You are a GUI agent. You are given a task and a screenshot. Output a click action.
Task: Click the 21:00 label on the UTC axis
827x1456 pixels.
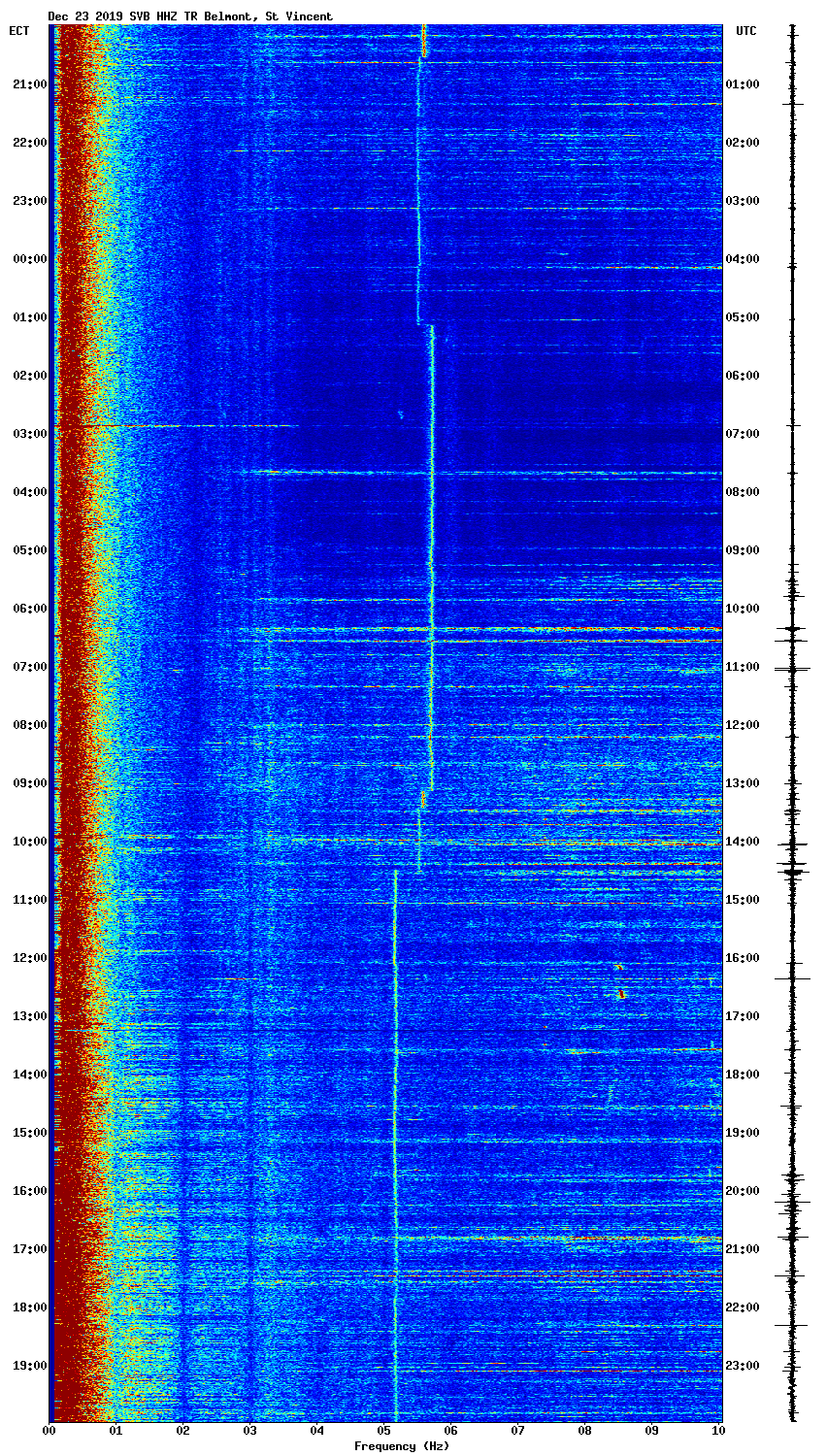point(743,1249)
